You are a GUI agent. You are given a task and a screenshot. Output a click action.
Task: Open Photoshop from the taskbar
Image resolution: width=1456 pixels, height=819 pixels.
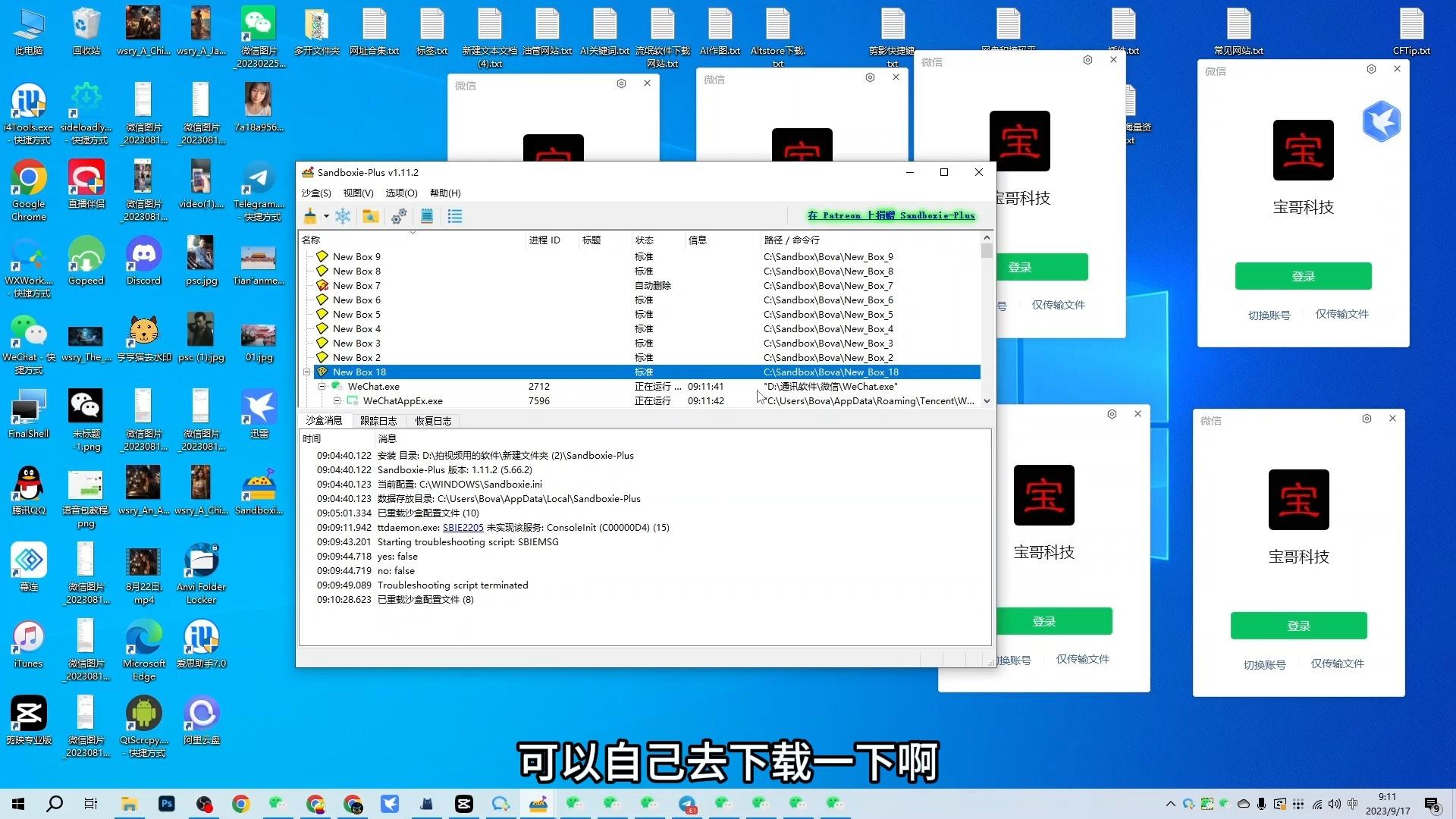(167, 804)
